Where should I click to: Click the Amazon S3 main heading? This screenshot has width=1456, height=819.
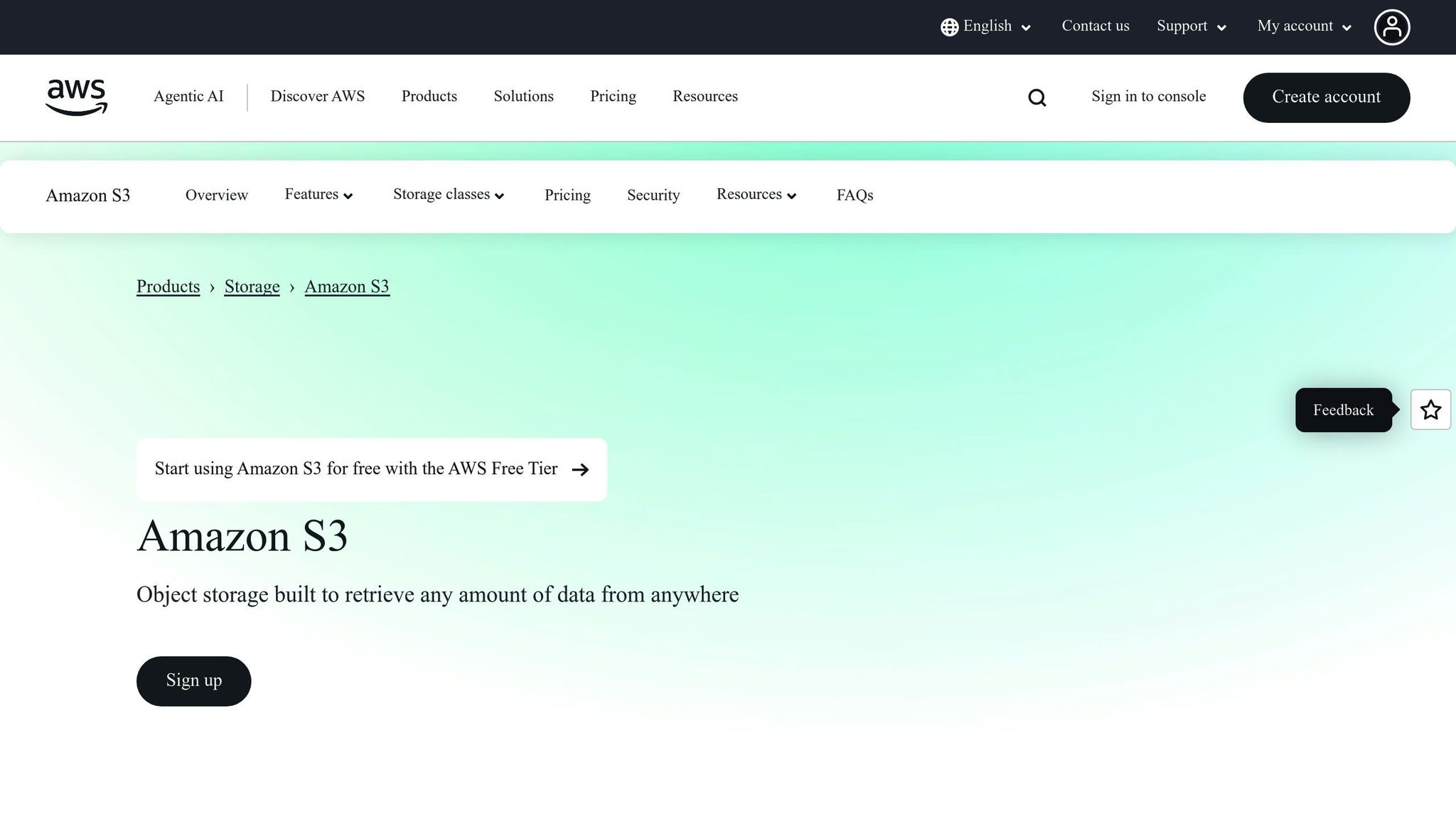[x=242, y=537]
